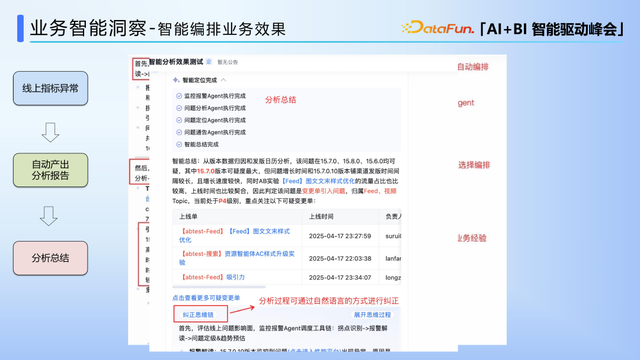Click the horizontal scrollbar under the table

point(219,287)
